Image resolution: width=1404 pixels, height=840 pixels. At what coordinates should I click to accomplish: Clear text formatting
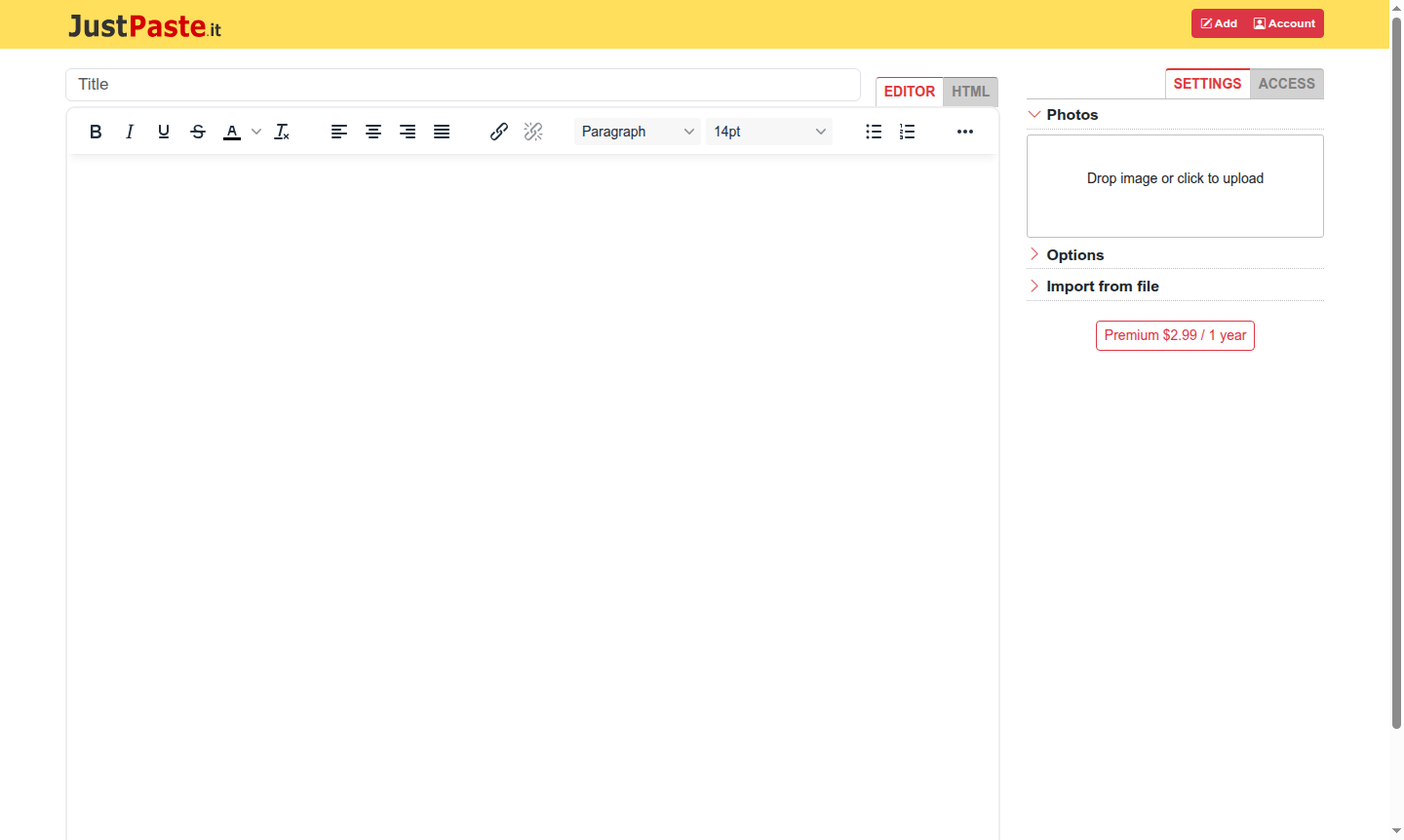pyautogui.click(x=282, y=132)
